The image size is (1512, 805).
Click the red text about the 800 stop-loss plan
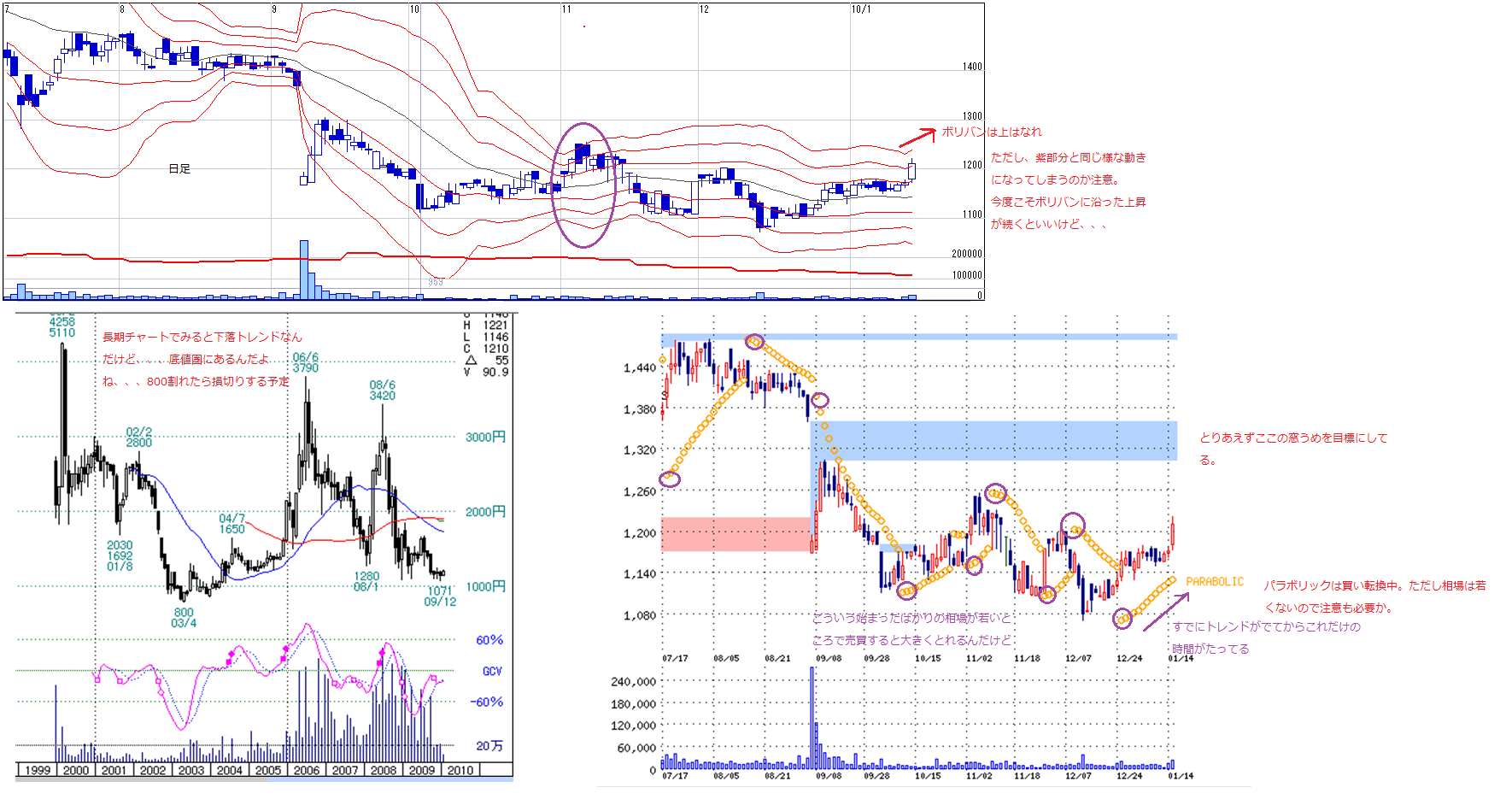point(196,382)
